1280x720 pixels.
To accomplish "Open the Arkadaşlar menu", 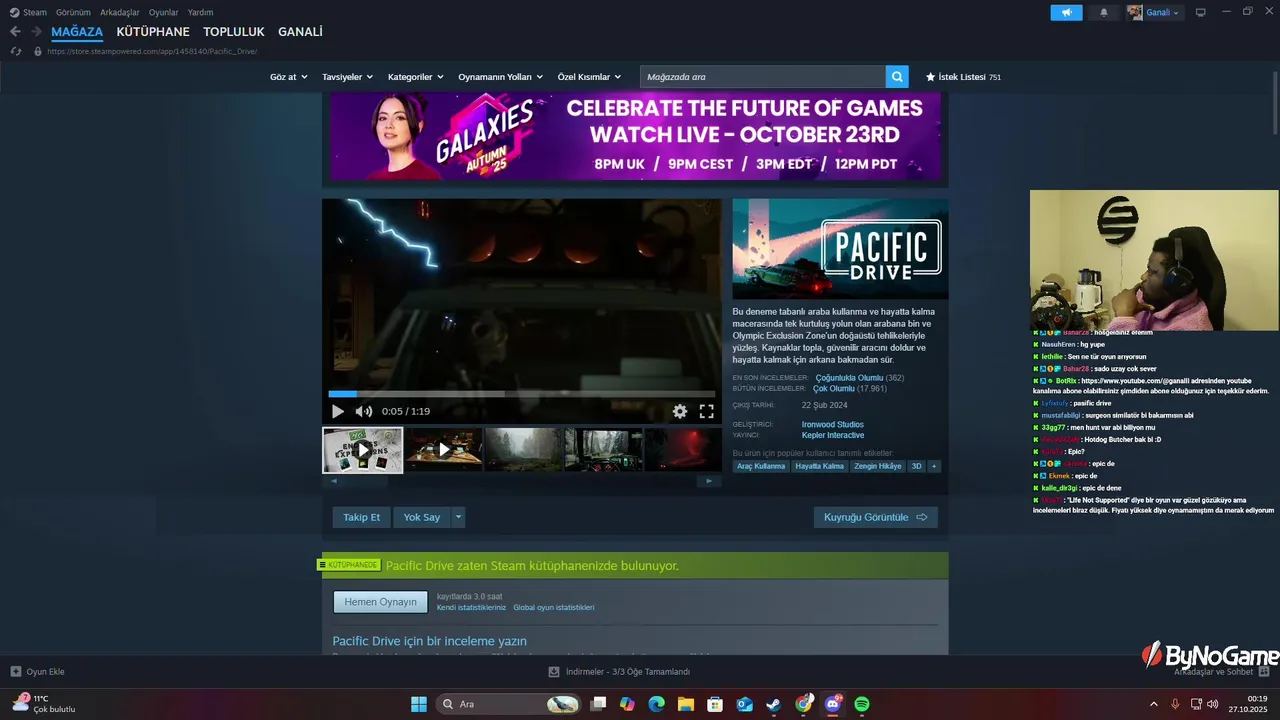I will 120,12.
